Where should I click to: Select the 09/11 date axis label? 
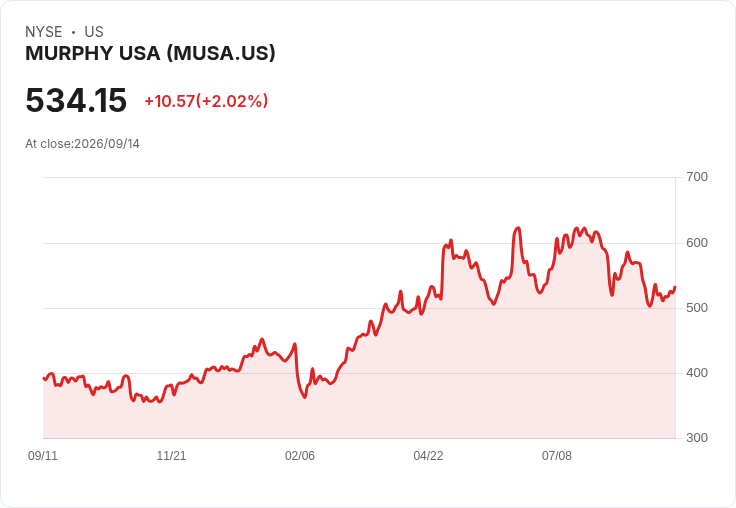pos(43,455)
